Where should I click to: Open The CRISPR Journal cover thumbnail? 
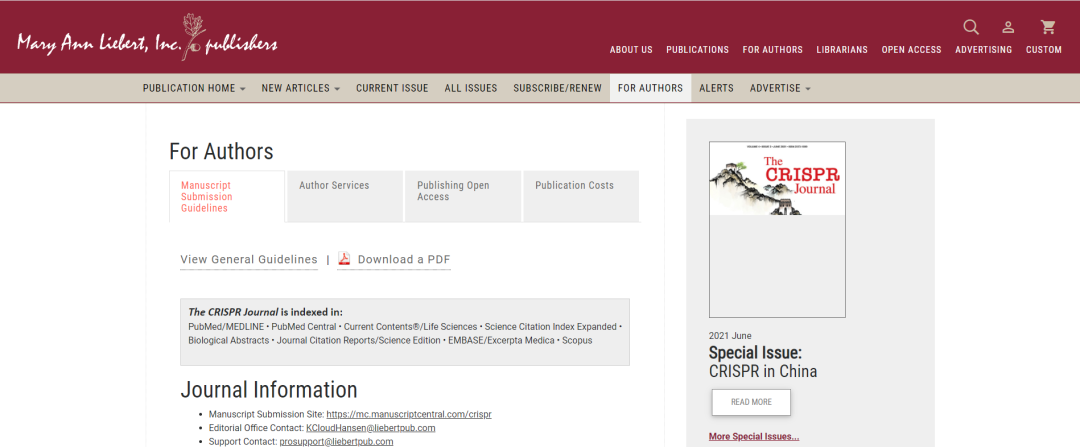(x=777, y=229)
